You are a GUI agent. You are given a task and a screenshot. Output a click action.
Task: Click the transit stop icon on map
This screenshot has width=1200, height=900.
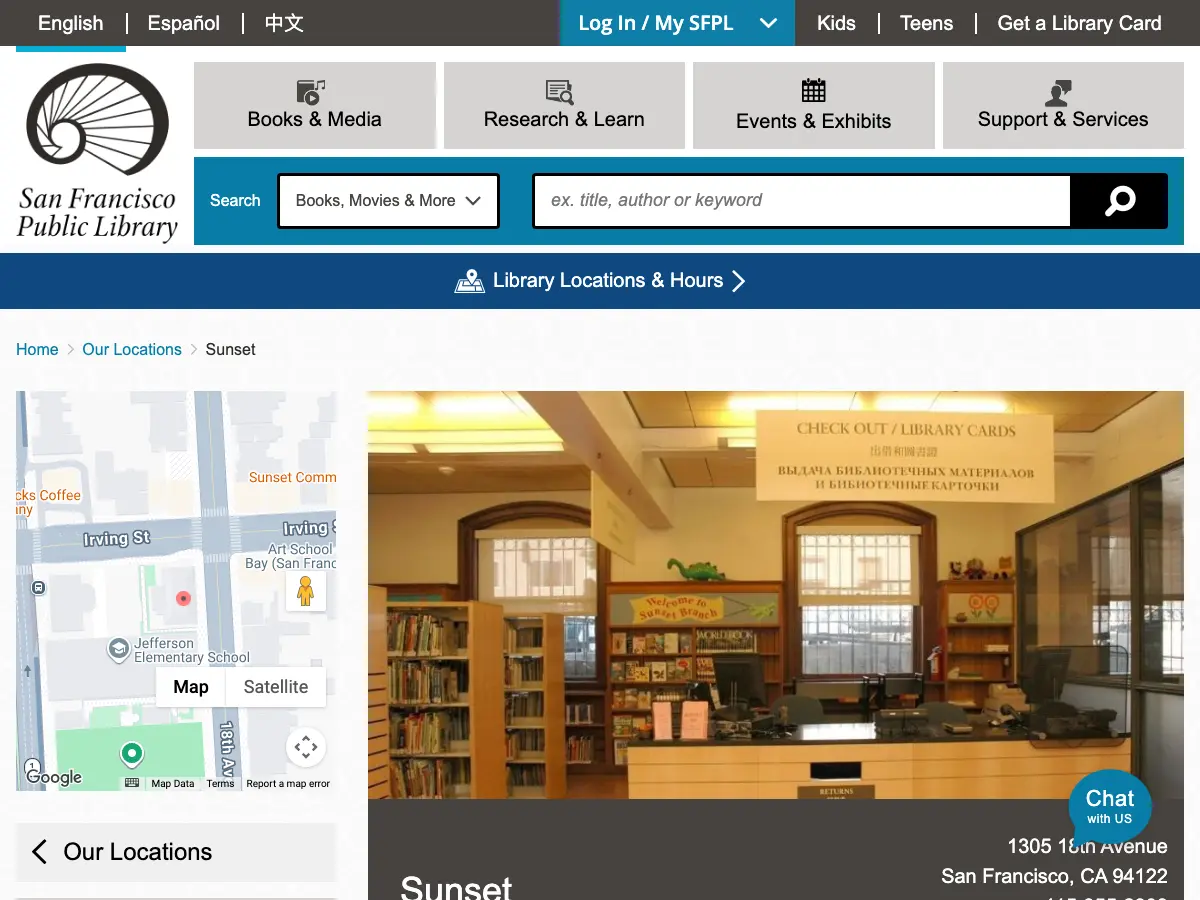(38, 588)
